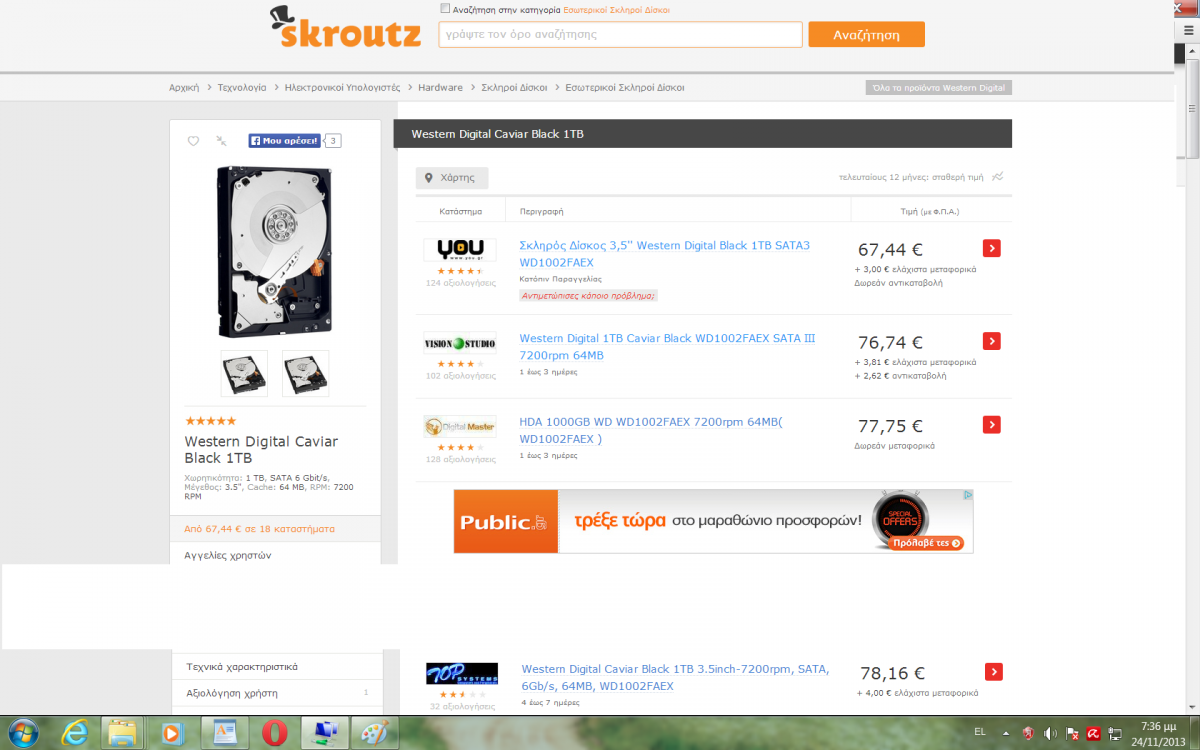Click the volume speaker tray icon

point(1050,733)
